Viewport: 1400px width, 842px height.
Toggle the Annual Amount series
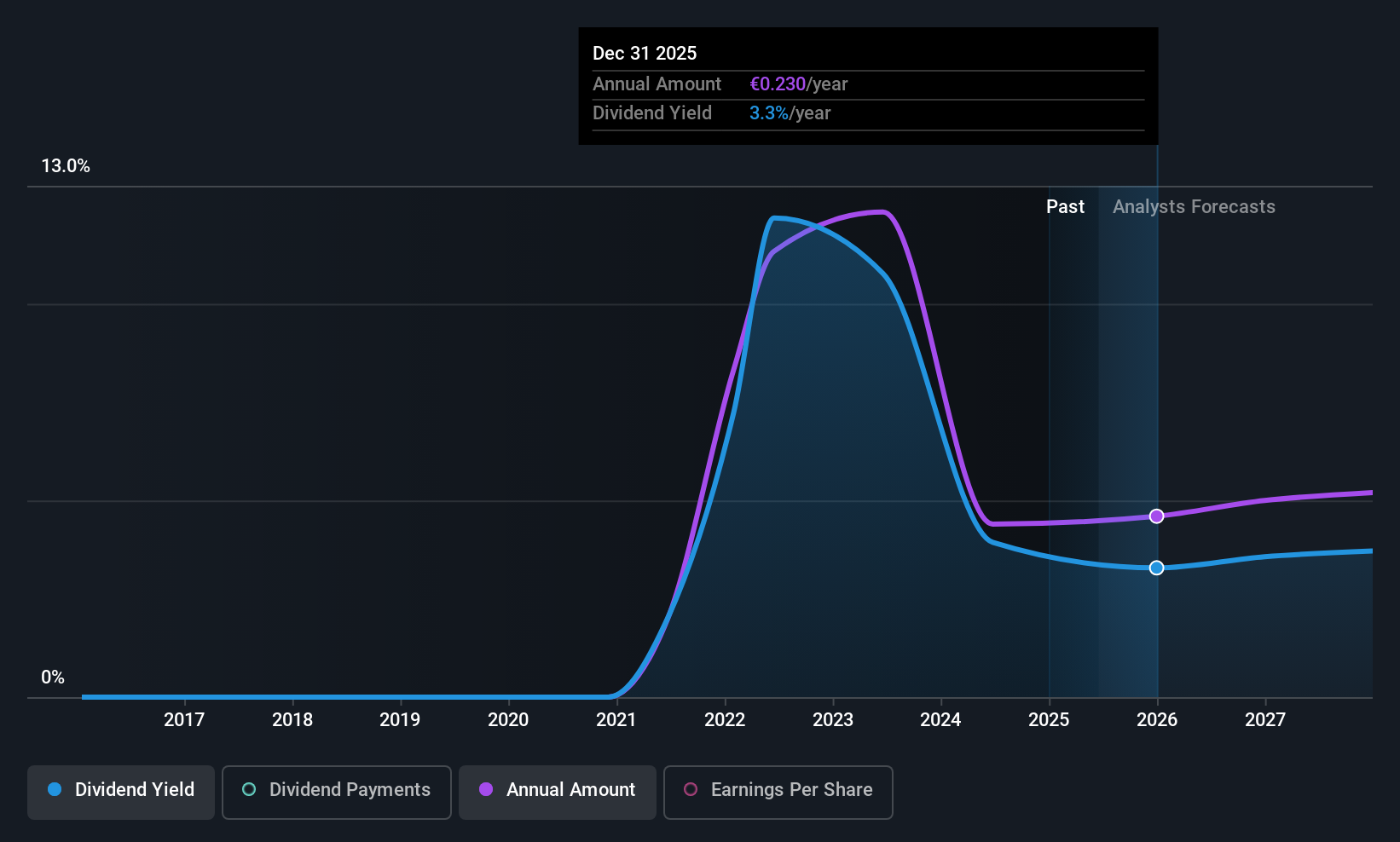(558, 792)
